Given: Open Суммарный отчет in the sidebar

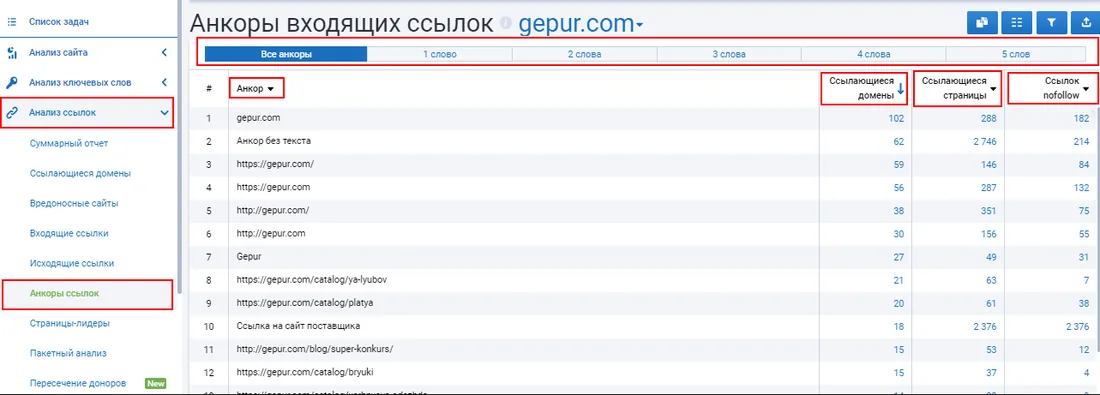Looking at the screenshot, I should [x=69, y=143].
